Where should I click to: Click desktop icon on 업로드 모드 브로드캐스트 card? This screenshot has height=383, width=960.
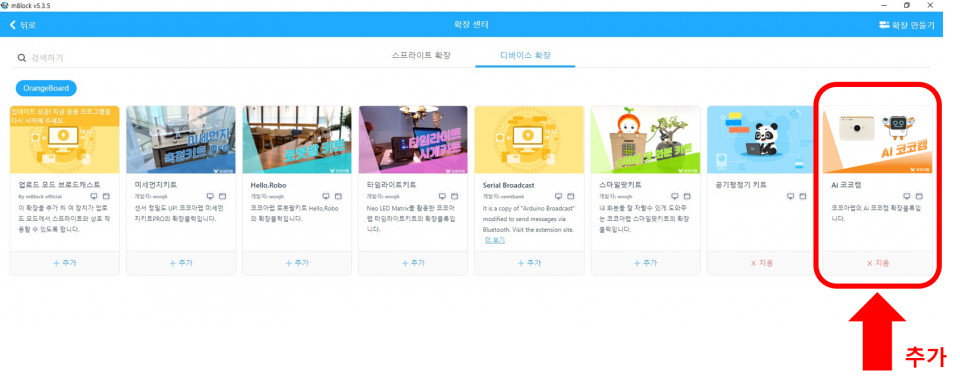pyautogui.click(x=94, y=196)
